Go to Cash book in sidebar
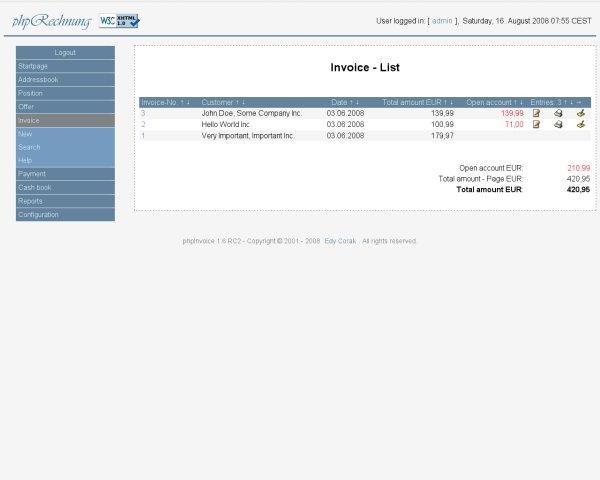This screenshot has width=600, height=480. 35,187
